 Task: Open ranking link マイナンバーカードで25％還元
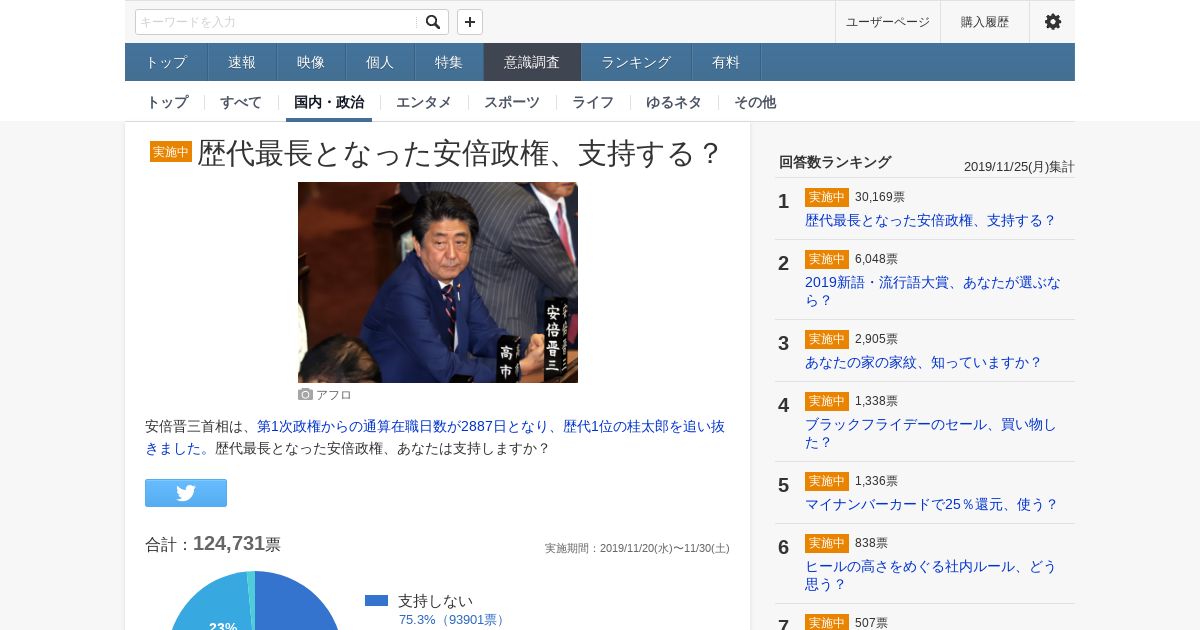(x=931, y=504)
